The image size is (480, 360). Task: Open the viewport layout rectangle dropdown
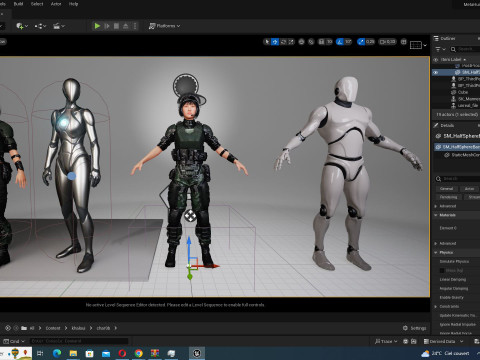click(x=418, y=45)
